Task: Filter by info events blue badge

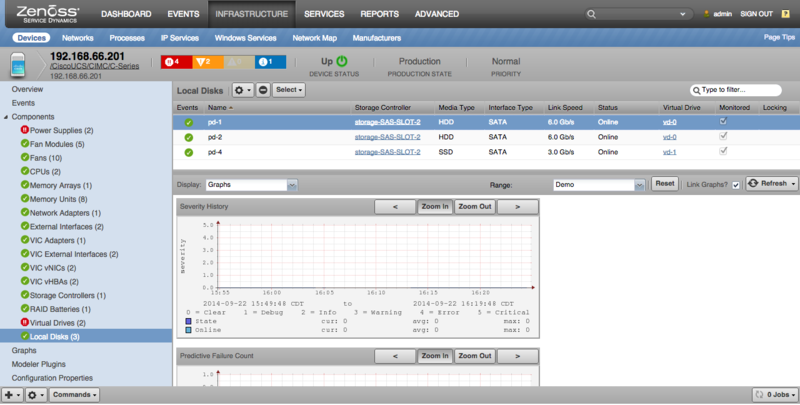Action: click(270, 62)
